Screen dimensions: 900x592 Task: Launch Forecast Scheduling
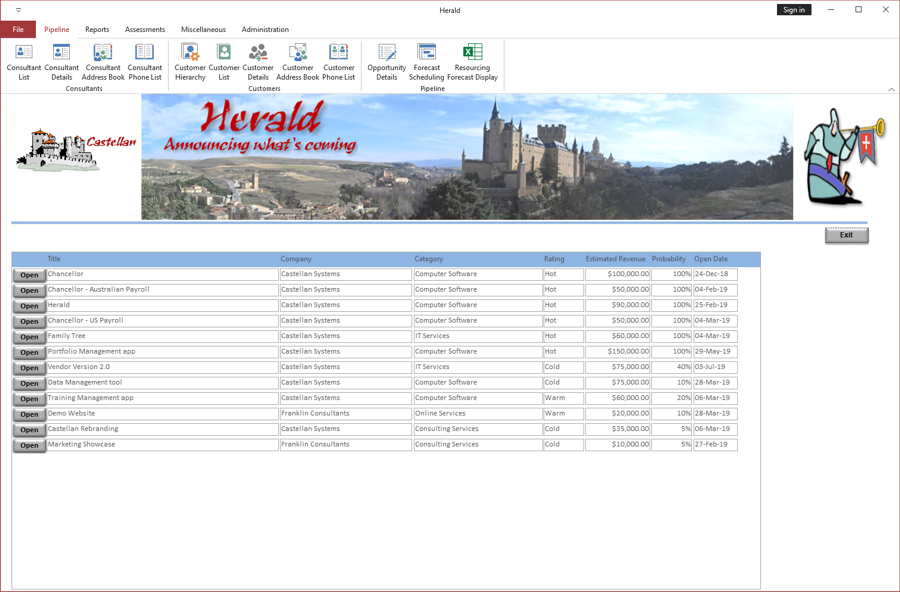point(426,62)
